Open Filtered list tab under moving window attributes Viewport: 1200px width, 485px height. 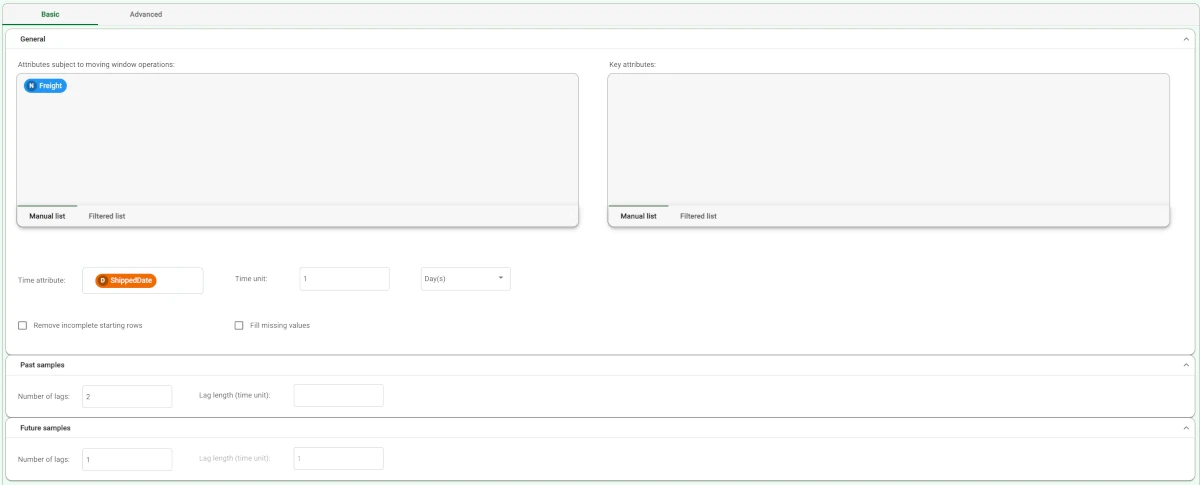tap(107, 216)
